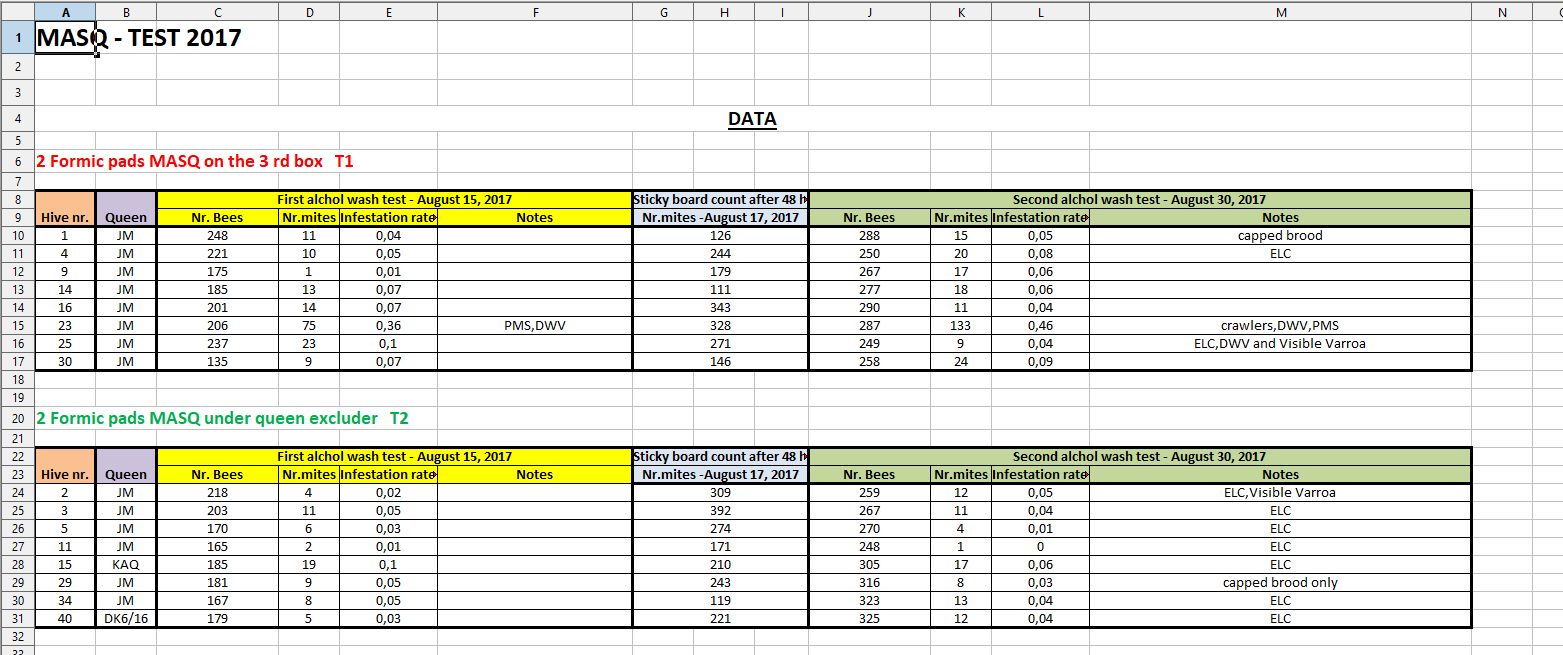Click Second alchol wash test header in T2
The height and width of the screenshot is (655, 1563).
coord(1140,456)
